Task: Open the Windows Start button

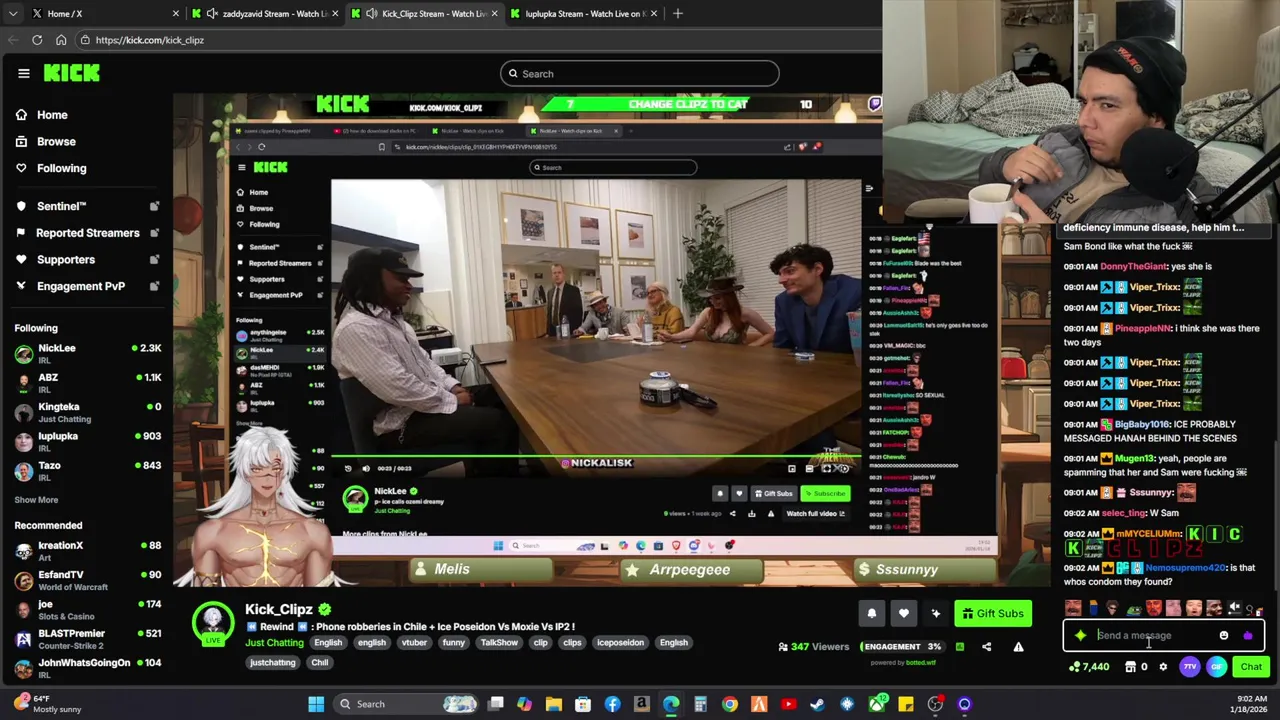Action: coord(316,704)
